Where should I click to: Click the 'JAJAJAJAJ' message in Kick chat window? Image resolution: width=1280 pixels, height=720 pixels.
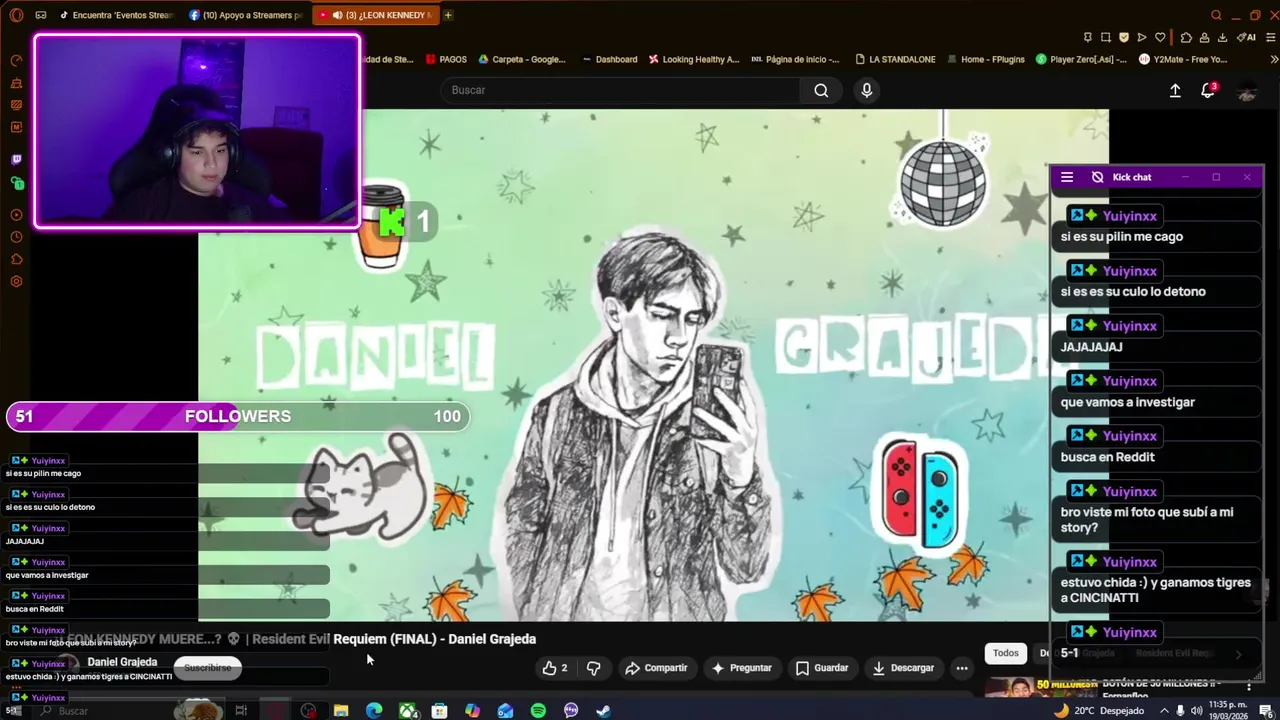coord(1091,347)
